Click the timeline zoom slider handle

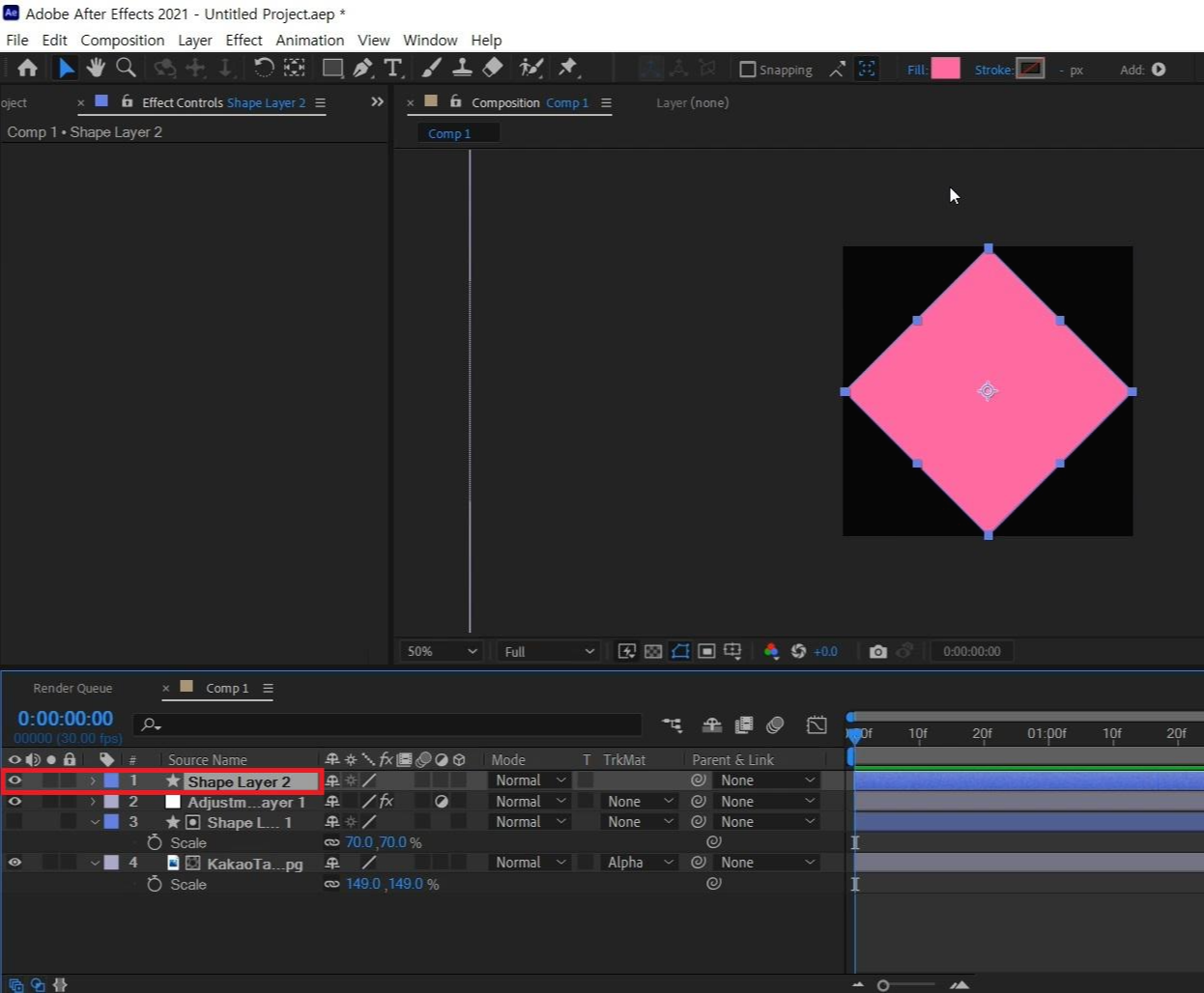(882, 985)
